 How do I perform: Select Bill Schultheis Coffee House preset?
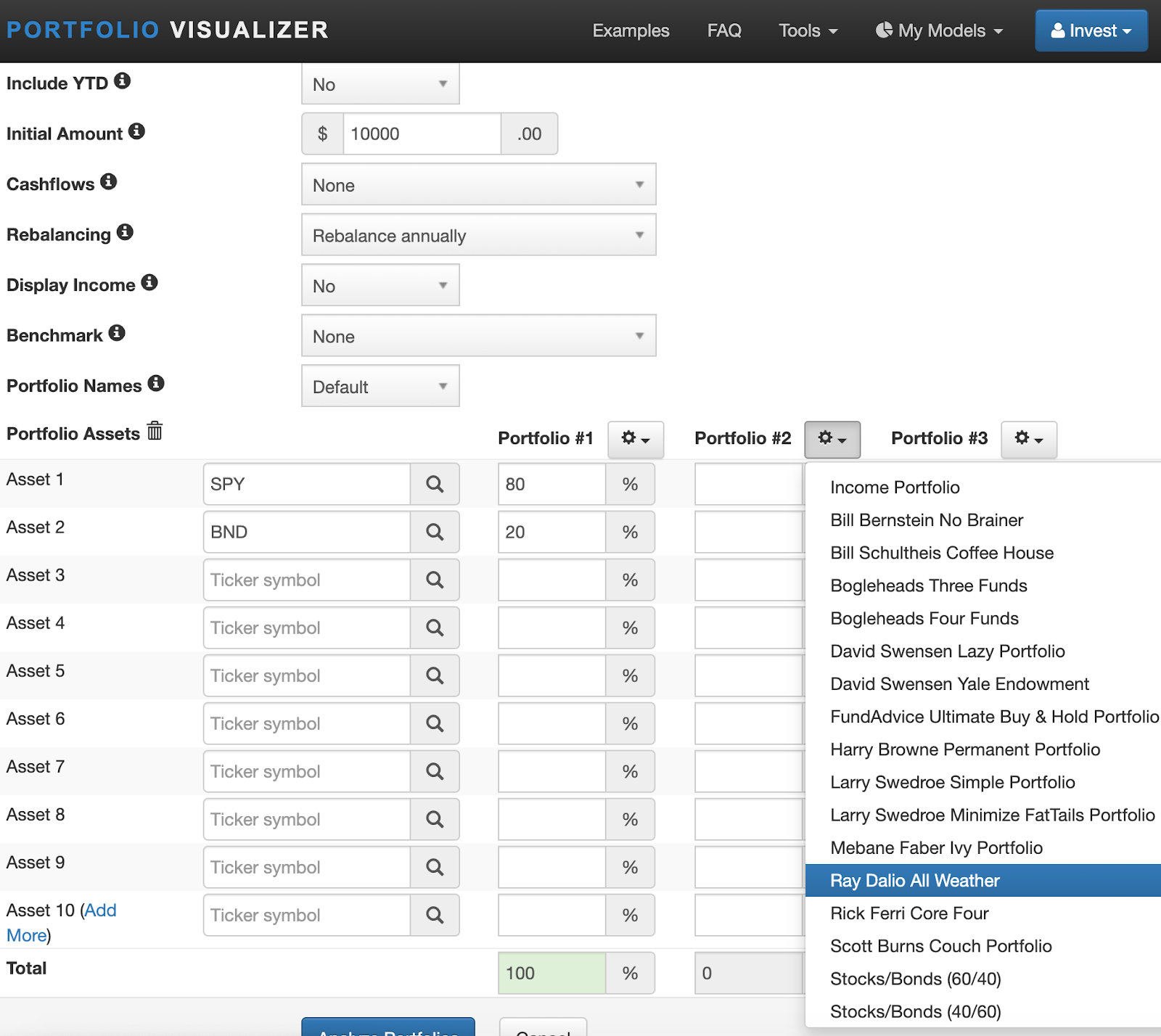983,553
